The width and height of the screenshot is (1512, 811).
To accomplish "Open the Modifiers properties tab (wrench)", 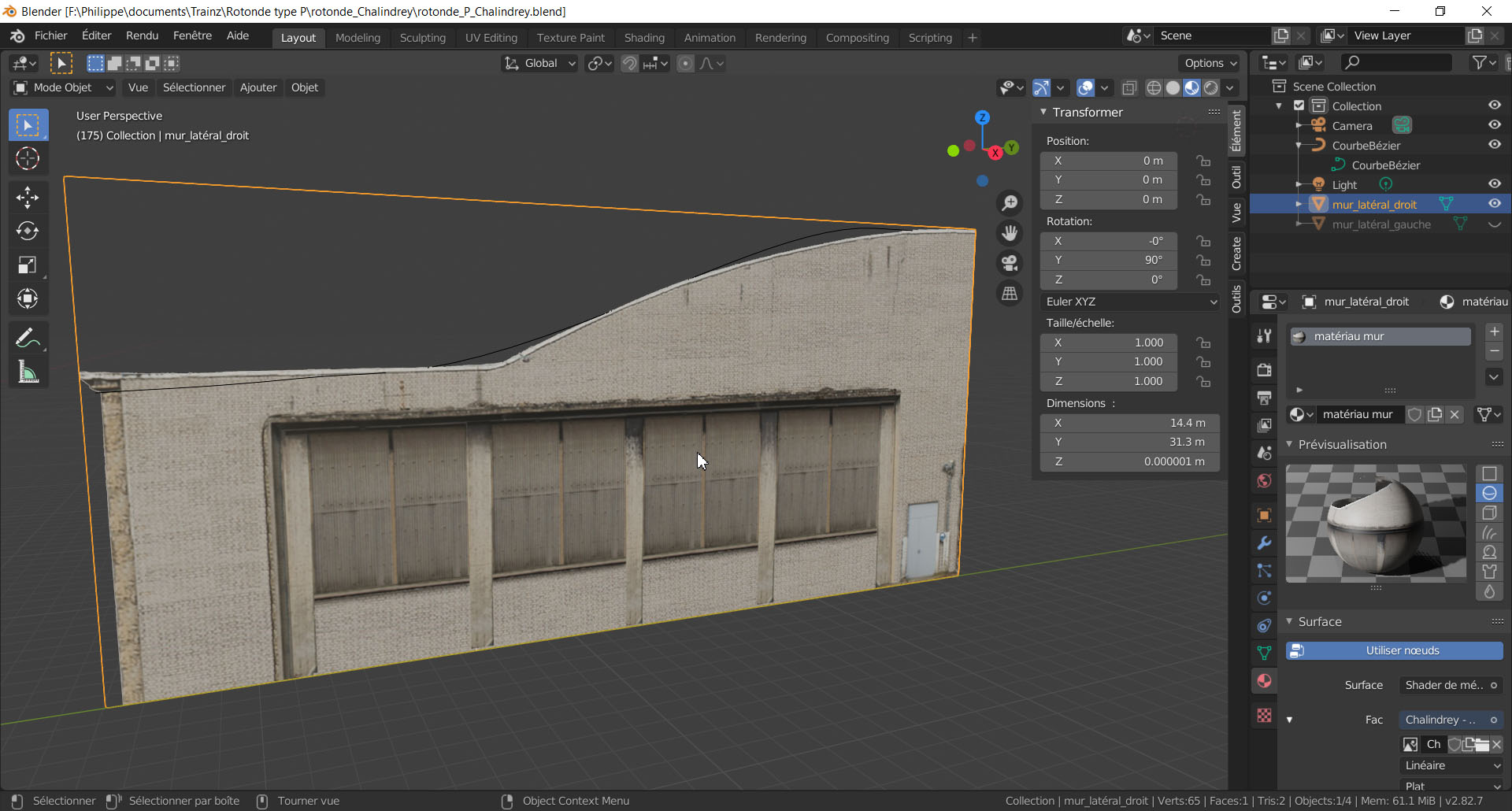I will click(1264, 543).
